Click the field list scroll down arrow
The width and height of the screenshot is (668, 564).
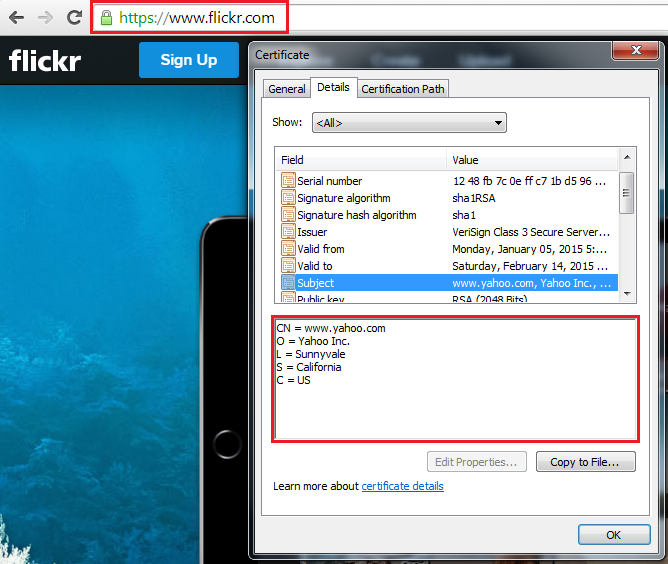(x=627, y=293)
